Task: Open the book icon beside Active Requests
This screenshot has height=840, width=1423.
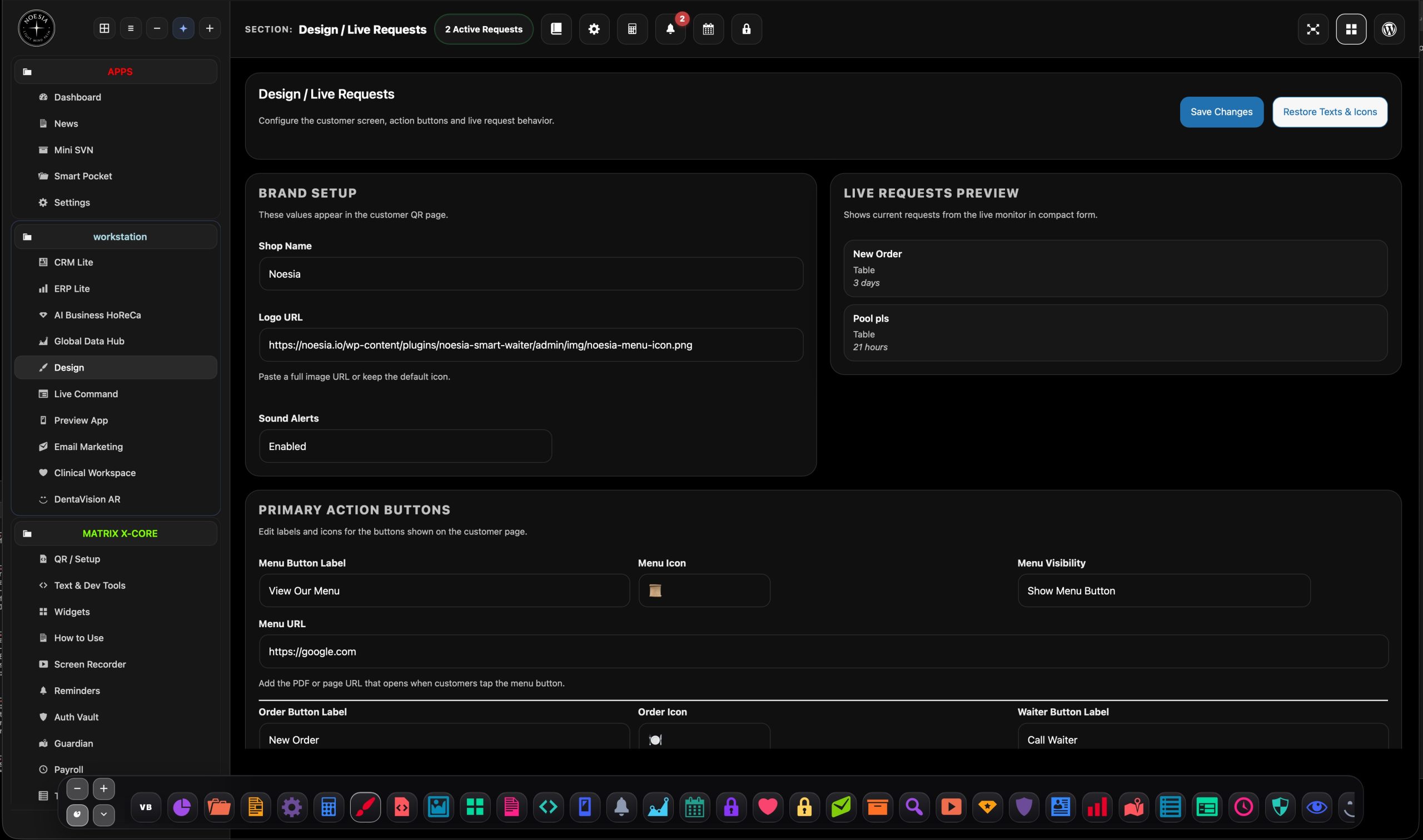Action: click(556, 29)
